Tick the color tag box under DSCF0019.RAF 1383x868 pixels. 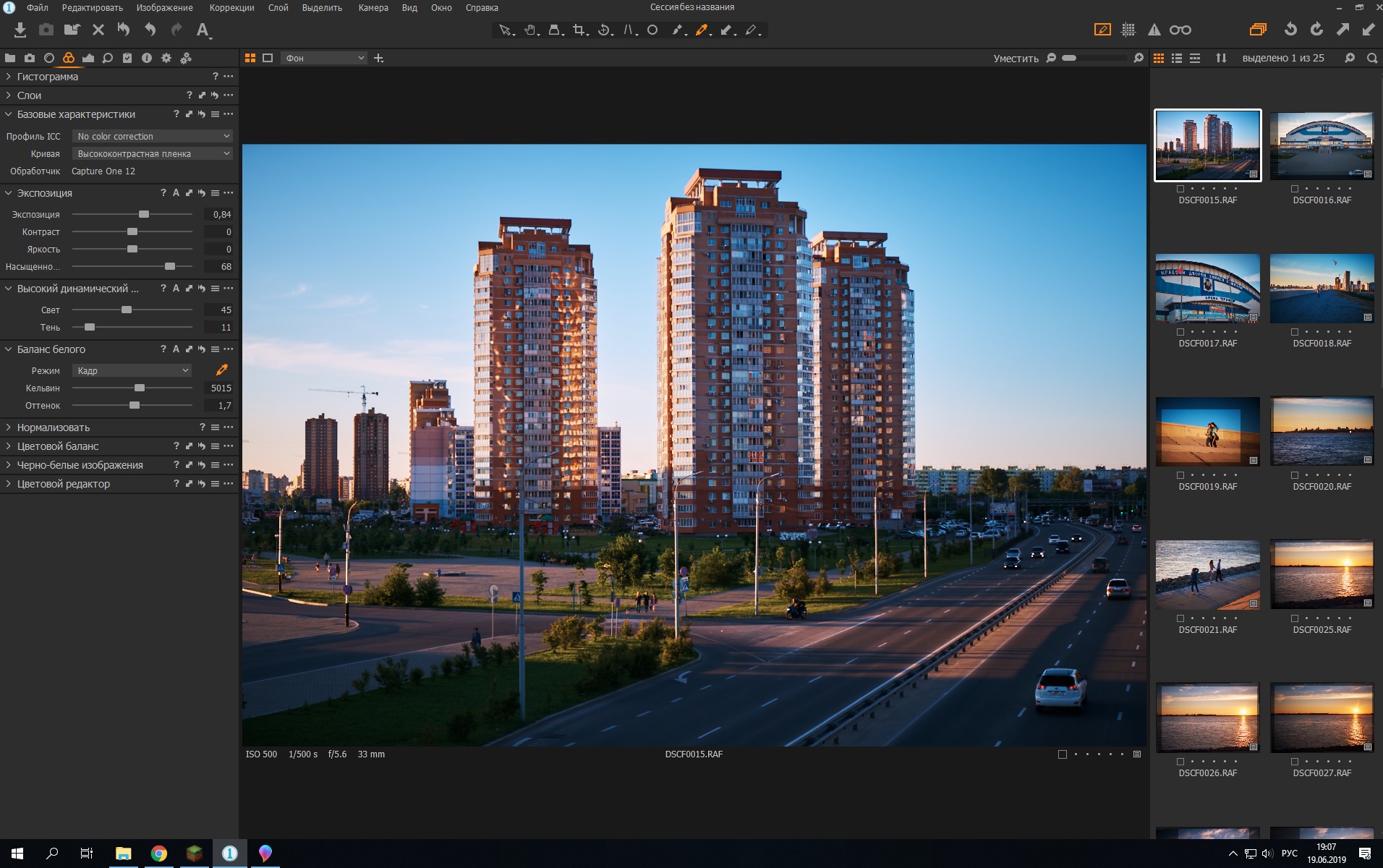(1180, 475)
